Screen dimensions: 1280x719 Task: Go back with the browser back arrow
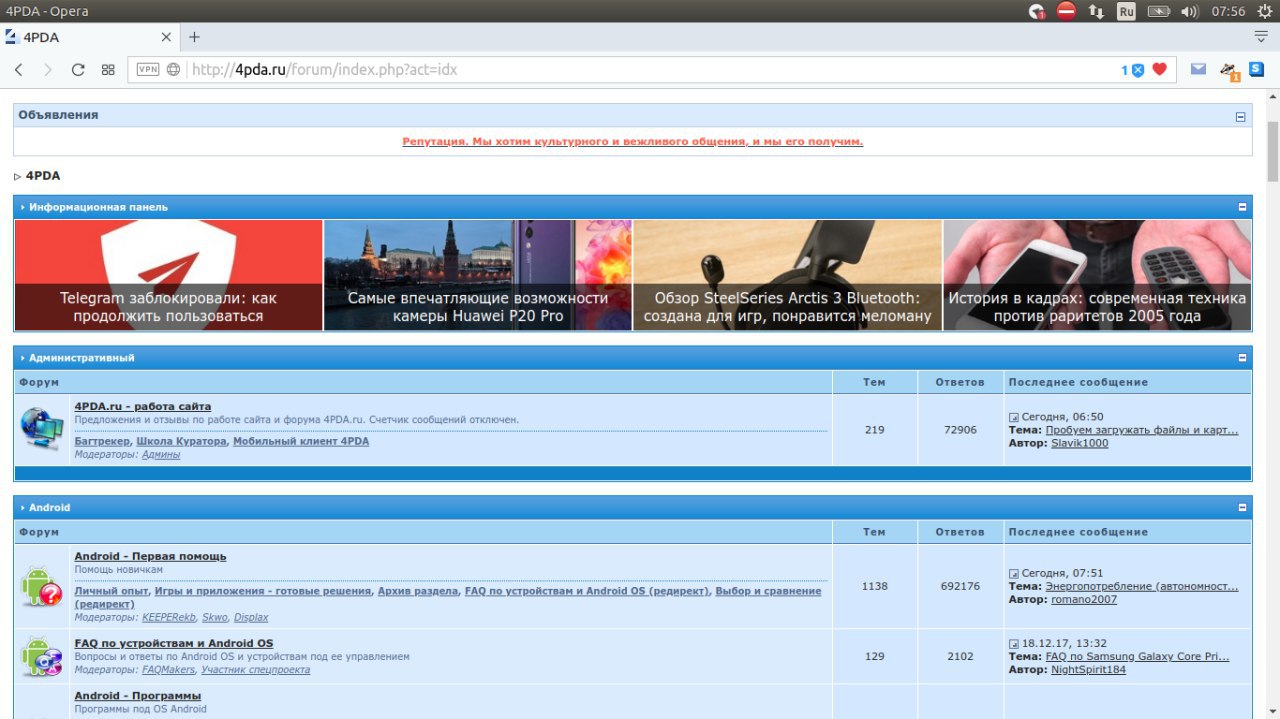[x=19, y=70]
